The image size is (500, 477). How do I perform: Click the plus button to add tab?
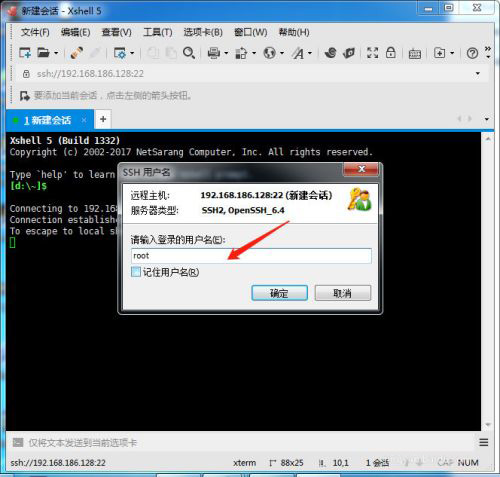pos(103,119)
